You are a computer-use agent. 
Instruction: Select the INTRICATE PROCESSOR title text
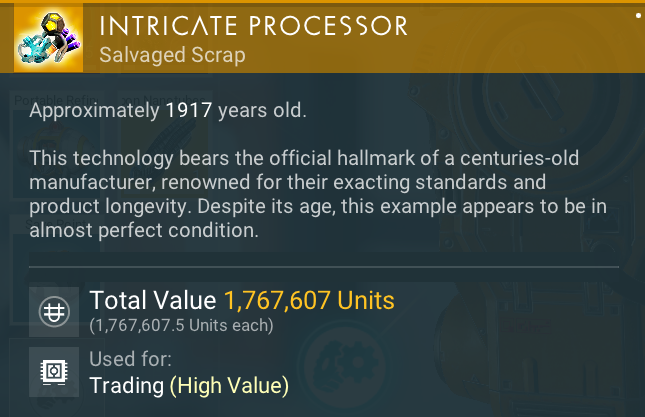tap(254, 25)
